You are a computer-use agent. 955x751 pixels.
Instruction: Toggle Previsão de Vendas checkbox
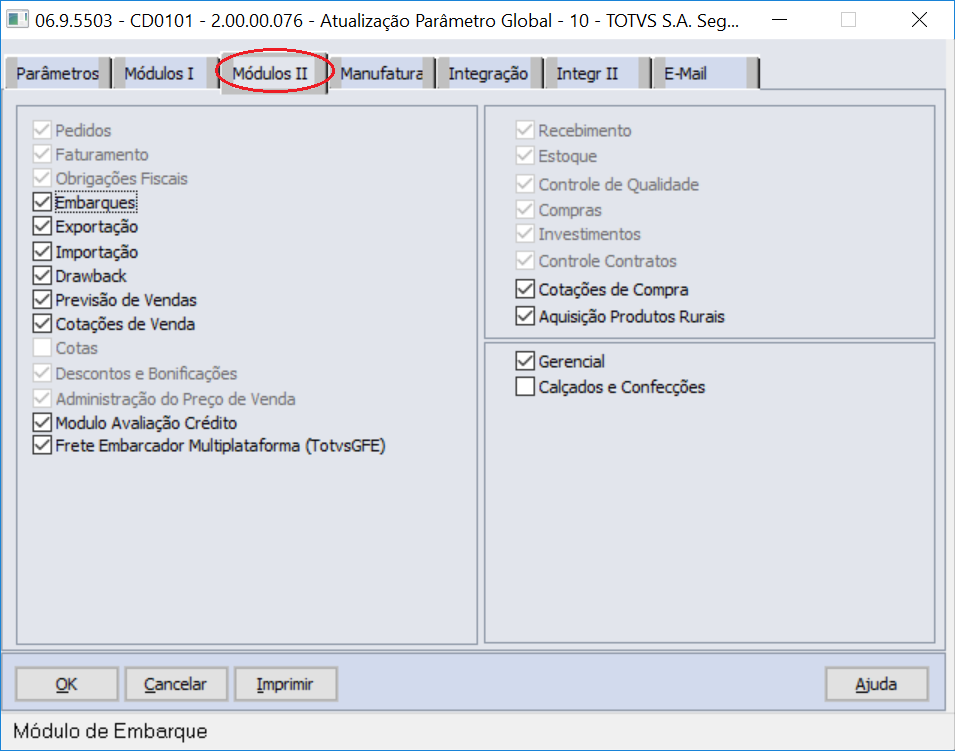[42, 300]
